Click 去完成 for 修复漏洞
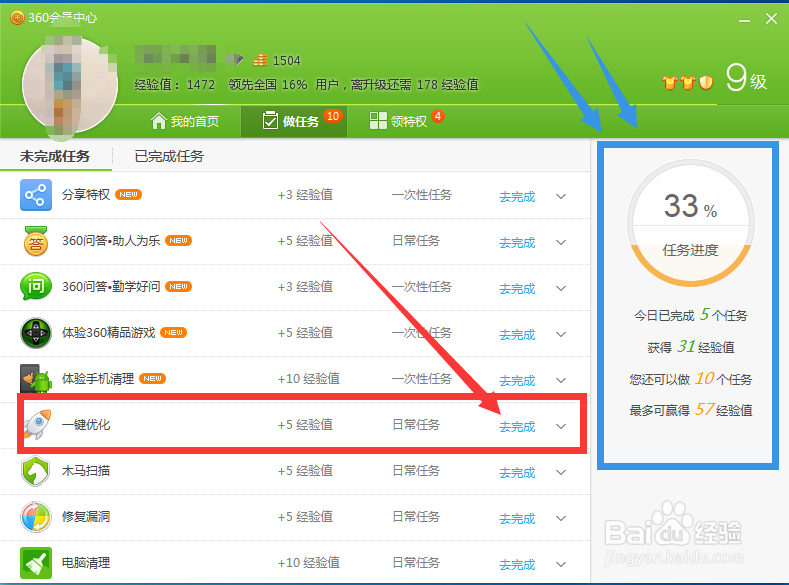The height and width of the screenshot is (585, 789). click(x=517, y=519)
